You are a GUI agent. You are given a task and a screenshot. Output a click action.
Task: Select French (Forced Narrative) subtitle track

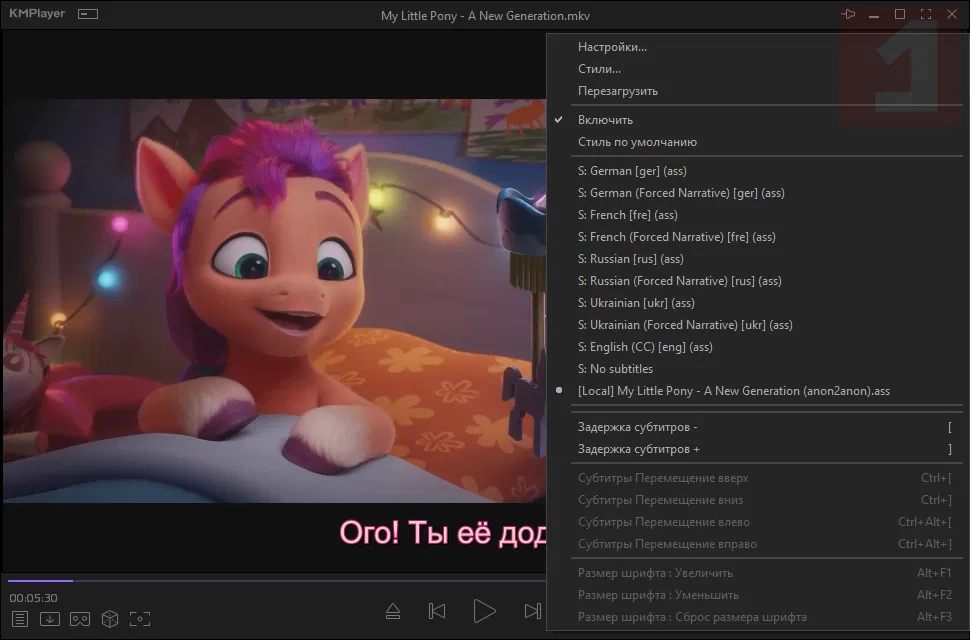[755, 237]
